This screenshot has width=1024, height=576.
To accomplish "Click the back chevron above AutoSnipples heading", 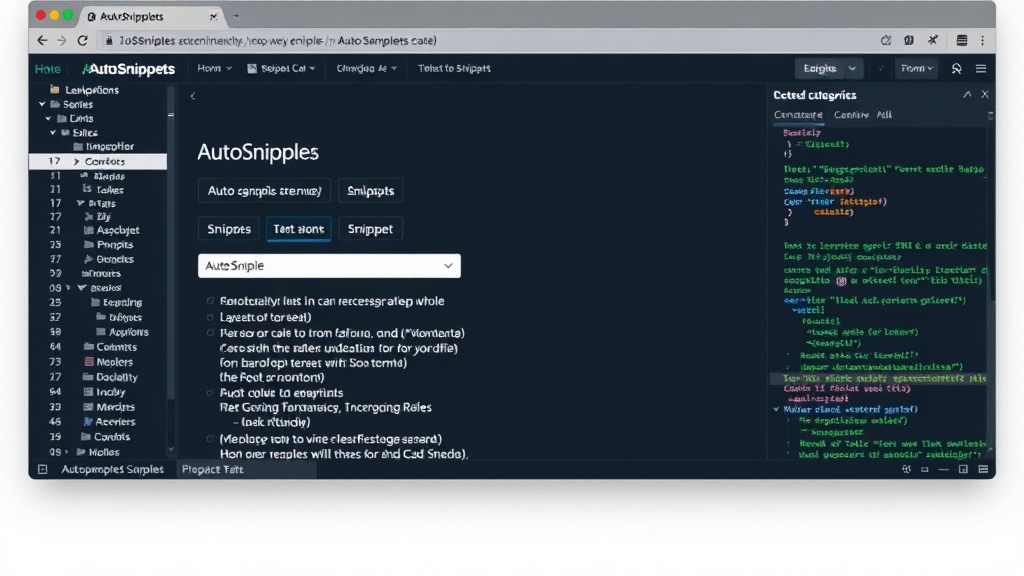I will pyautogui.click(x=193, y=96).
